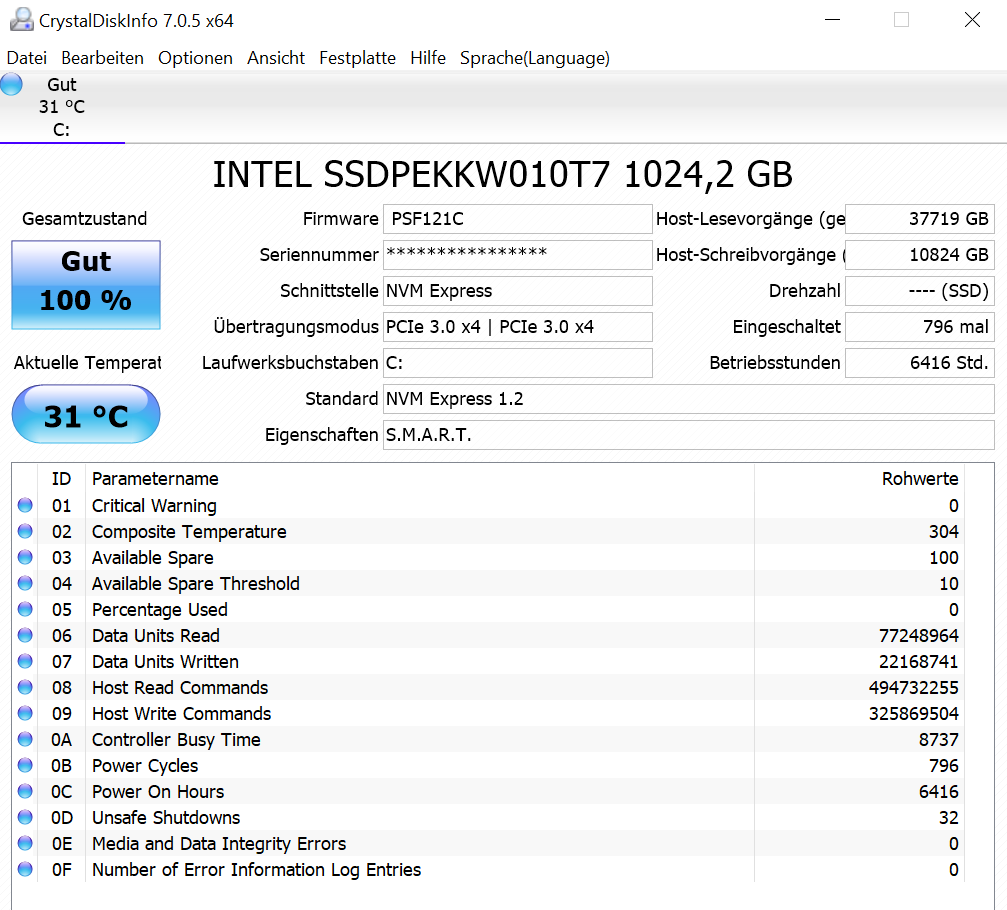Open the Datei menu

[x=27, y=58]
